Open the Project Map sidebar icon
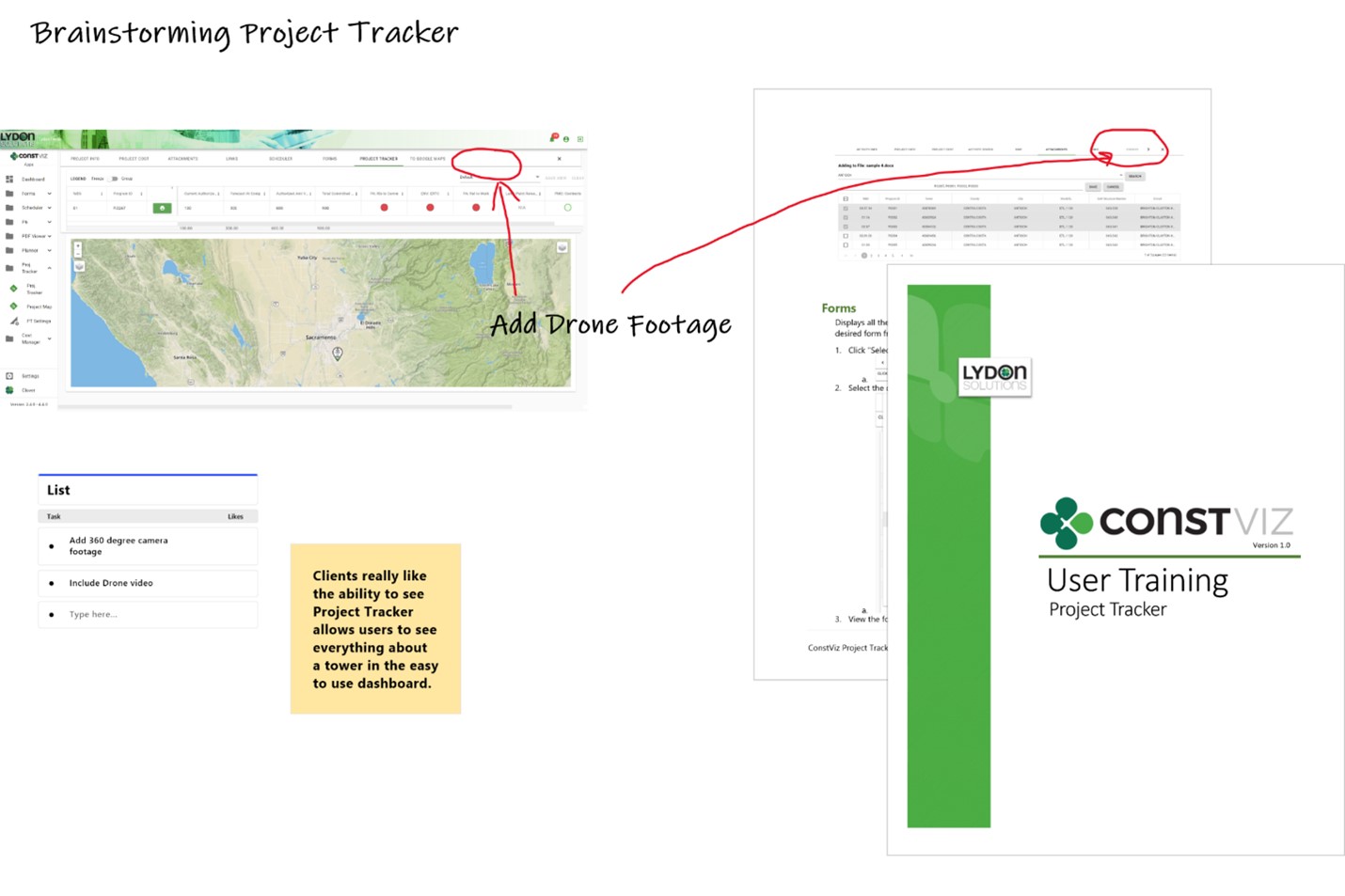The image size is (1345, 896). [13, 306]
